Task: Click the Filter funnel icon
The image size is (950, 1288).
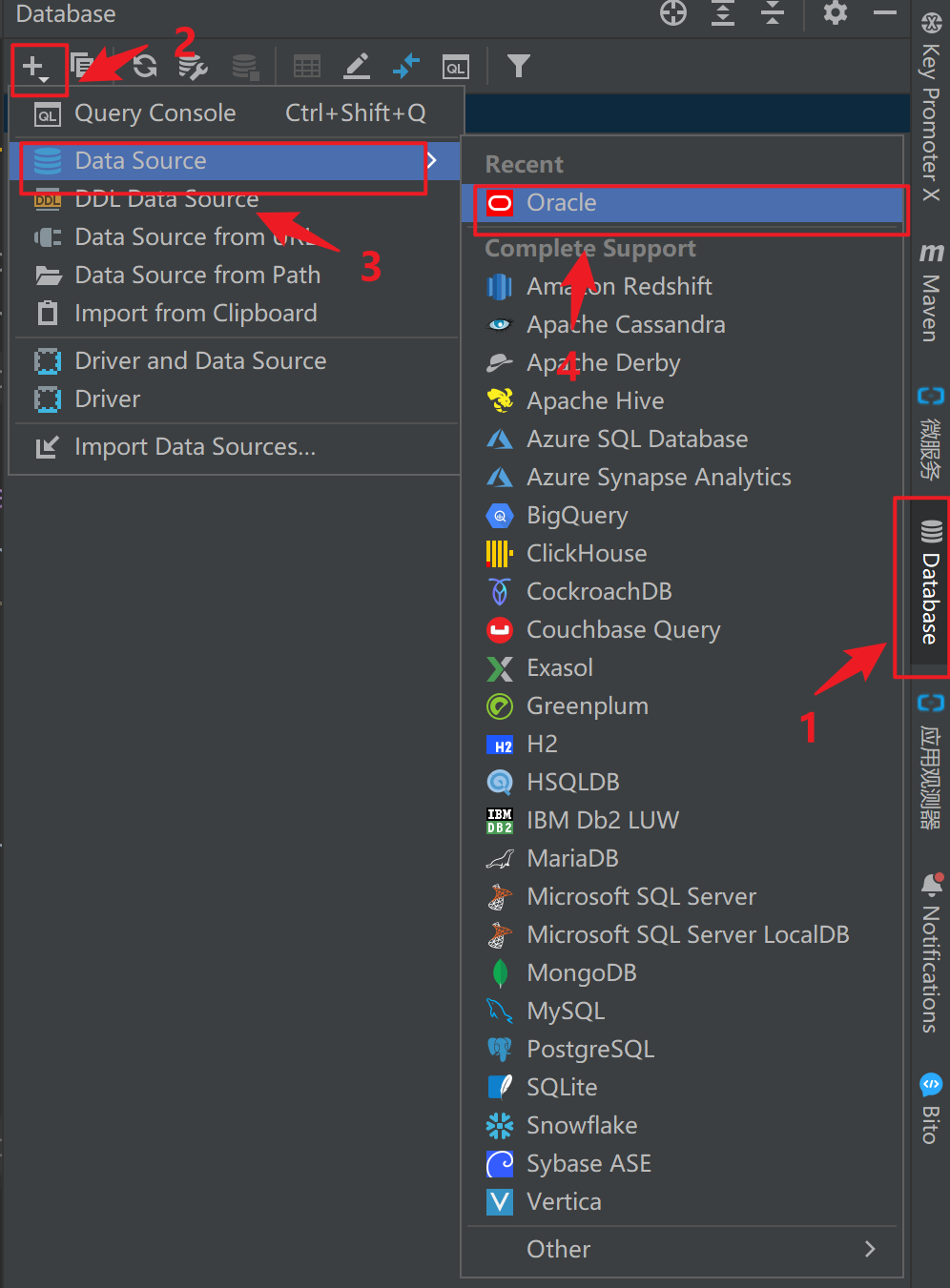Action: (518, 66)
